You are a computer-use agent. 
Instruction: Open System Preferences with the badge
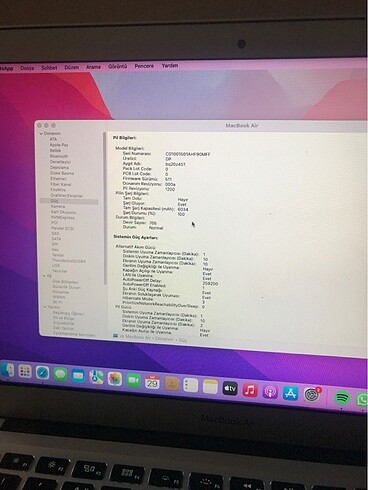tap(312, 395)
